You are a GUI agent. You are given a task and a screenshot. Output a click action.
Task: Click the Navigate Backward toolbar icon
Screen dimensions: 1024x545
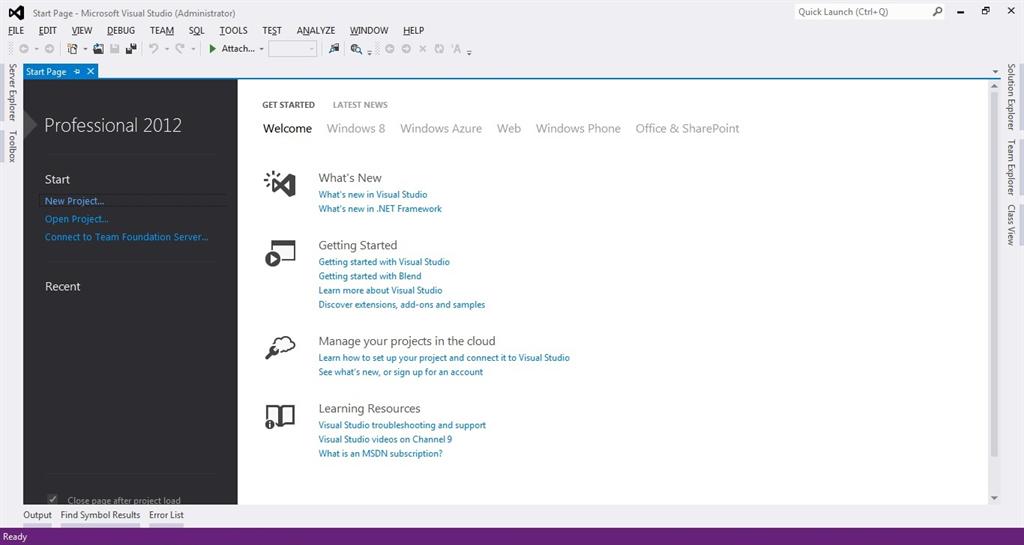(24, 49)
